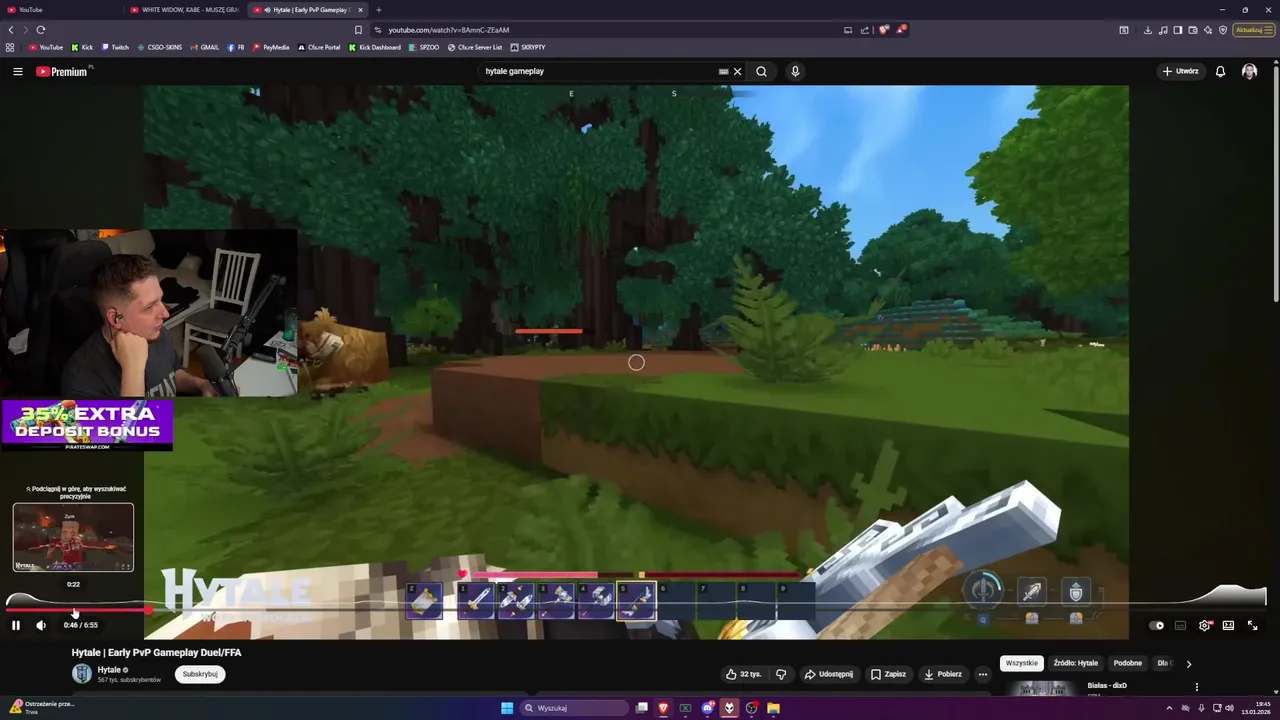
Task: Open the Kick Dashboard bookmark
Action: click(x=375, y=47)
